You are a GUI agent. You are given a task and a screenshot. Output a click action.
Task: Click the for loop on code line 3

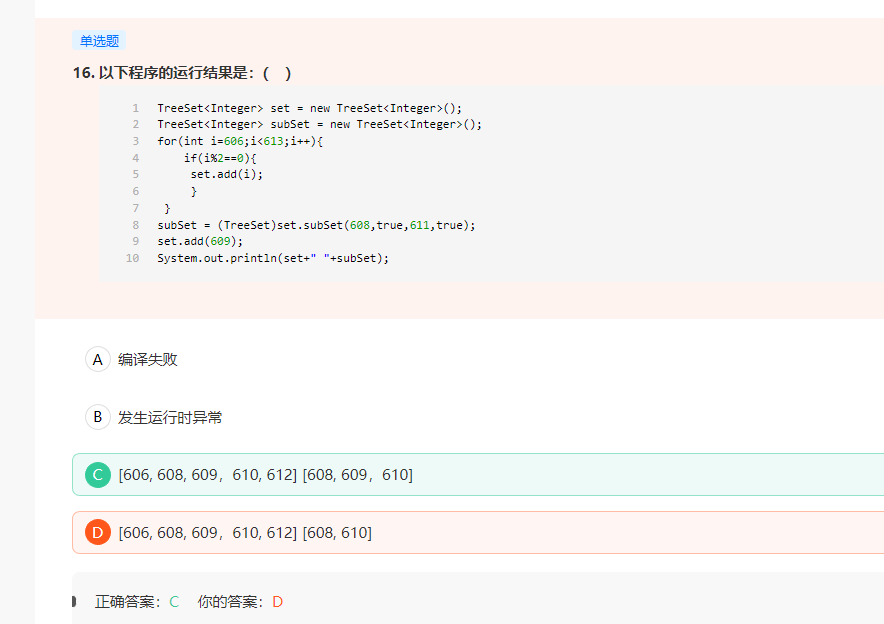pyautogui.click(x=240, y=141)
